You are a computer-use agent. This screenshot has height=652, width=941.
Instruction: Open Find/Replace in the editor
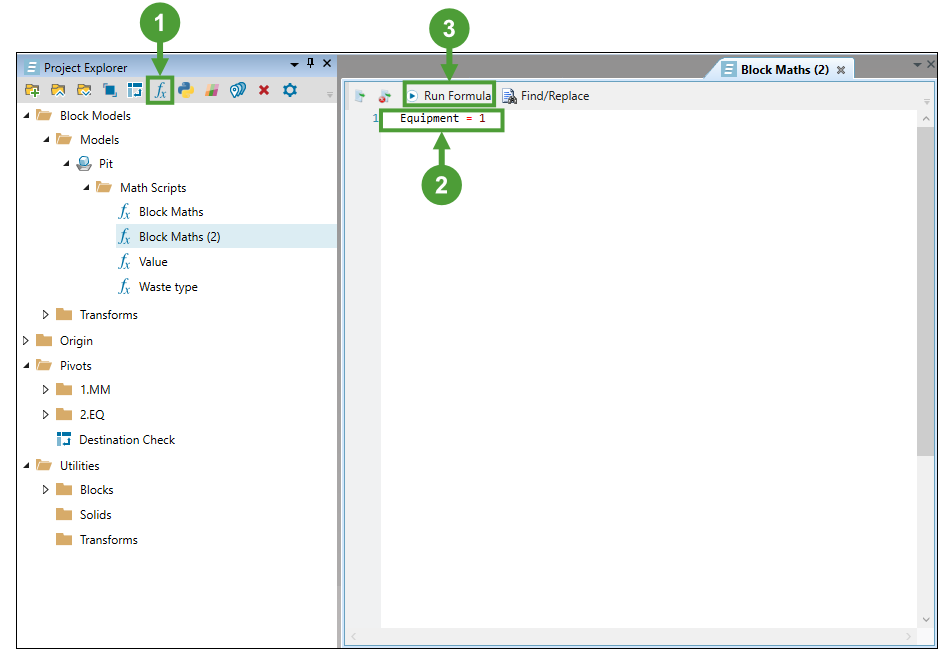(546, 96)
